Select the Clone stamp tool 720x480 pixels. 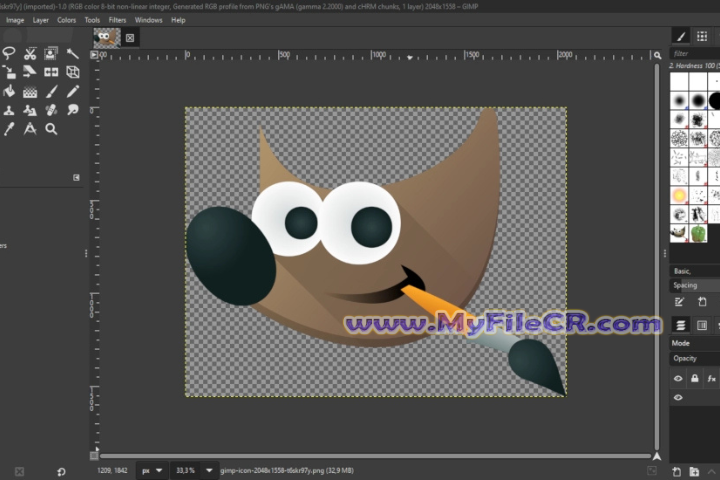point(9,110)
